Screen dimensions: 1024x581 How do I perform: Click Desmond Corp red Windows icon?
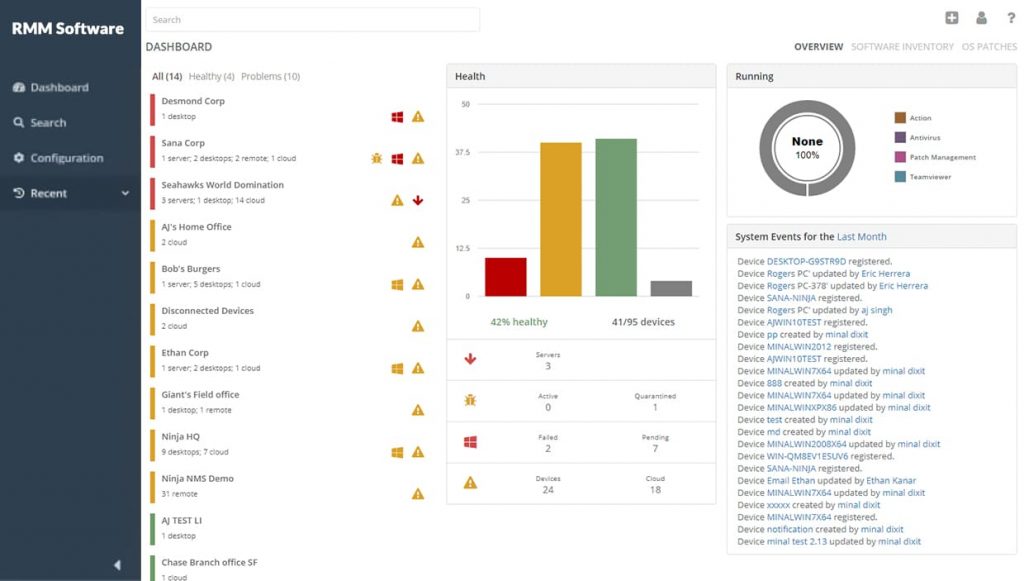point(397,117)
